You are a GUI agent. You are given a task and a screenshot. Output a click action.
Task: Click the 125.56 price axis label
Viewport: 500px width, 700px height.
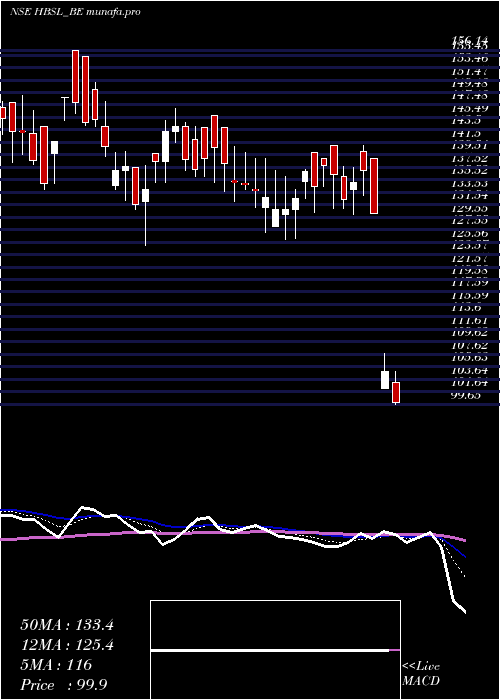click(x=469, y=233)
